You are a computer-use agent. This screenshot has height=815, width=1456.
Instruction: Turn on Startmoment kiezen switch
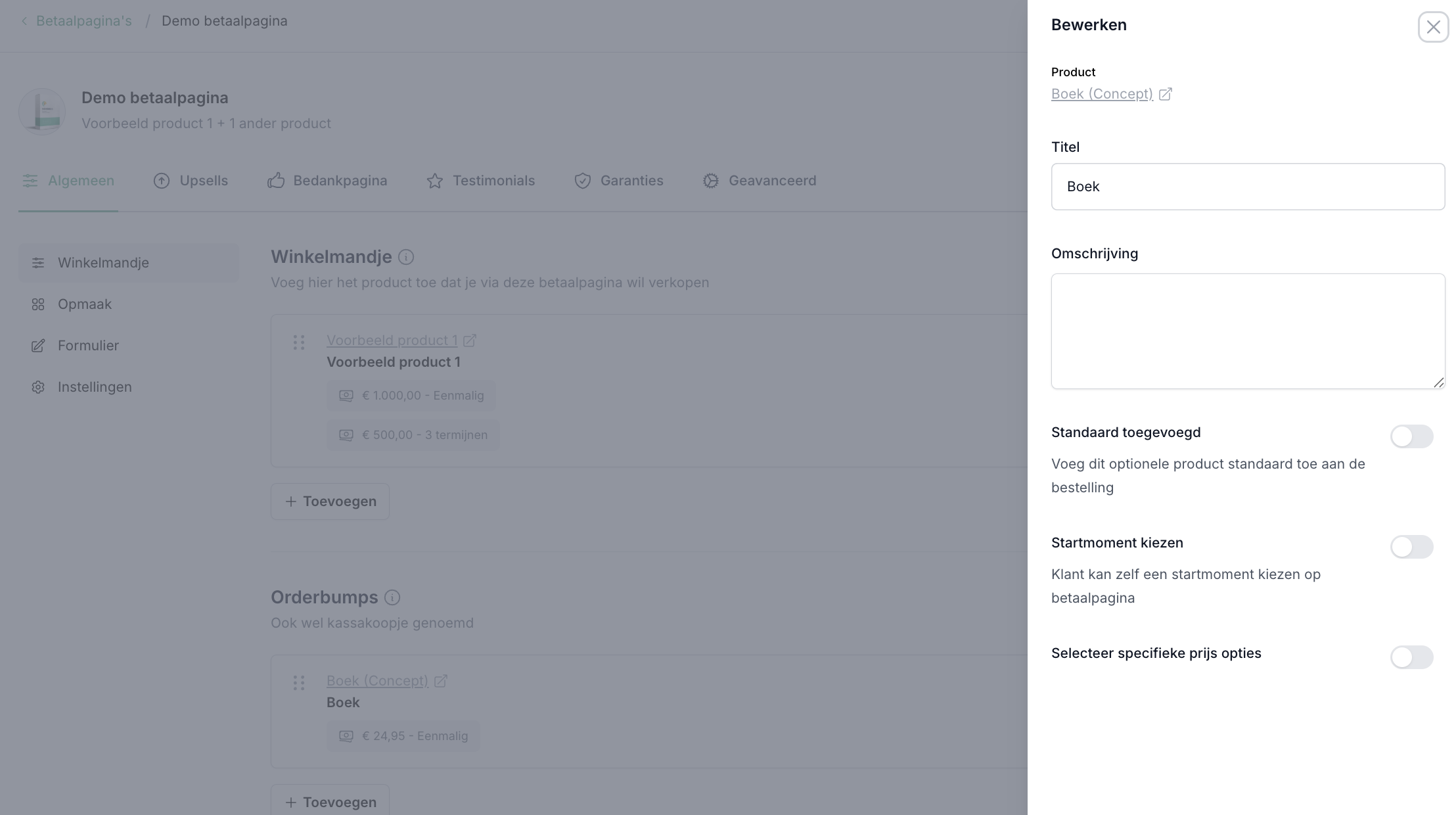coord(1411,547)
